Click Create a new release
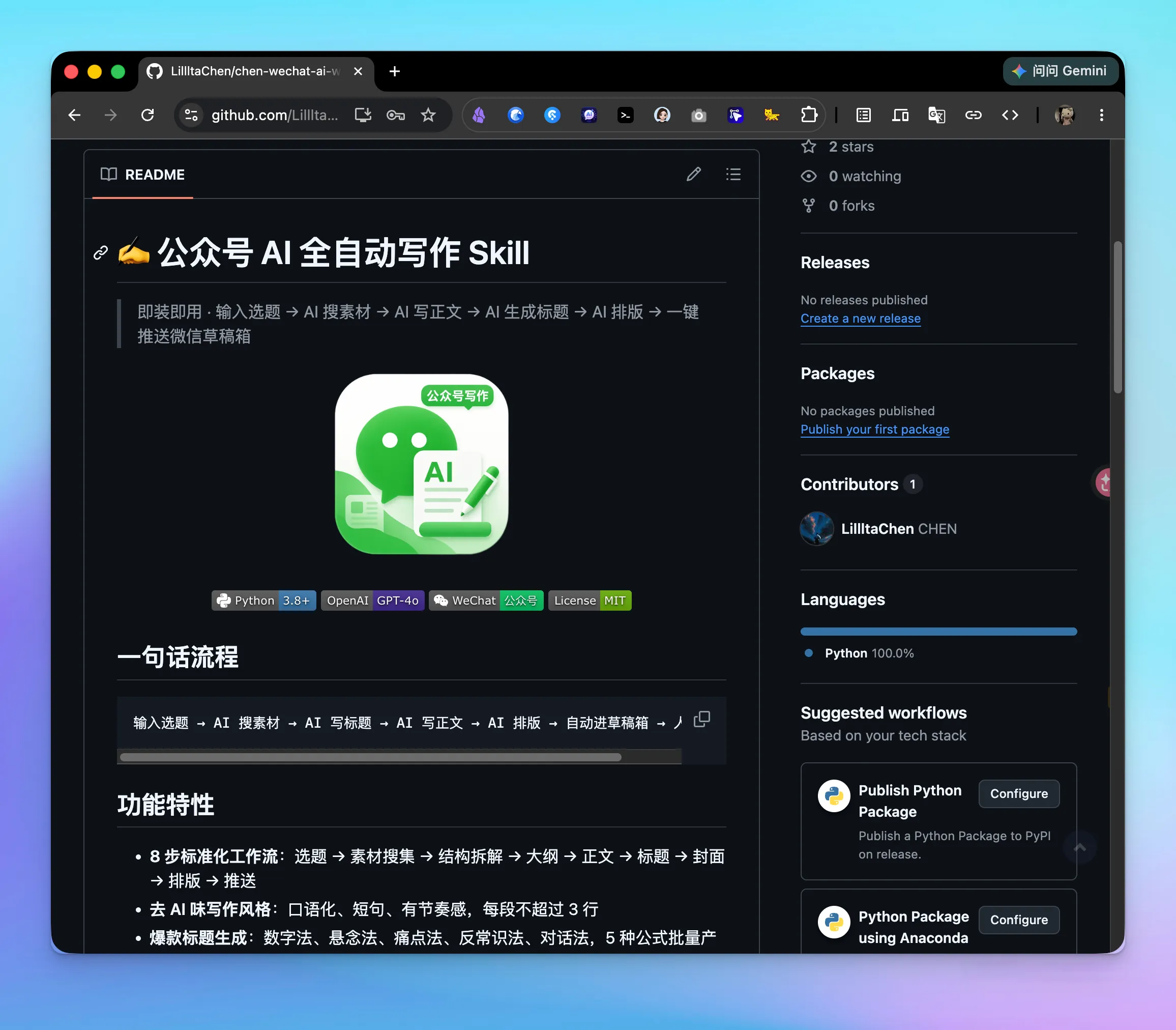 [x=861, y=319]
